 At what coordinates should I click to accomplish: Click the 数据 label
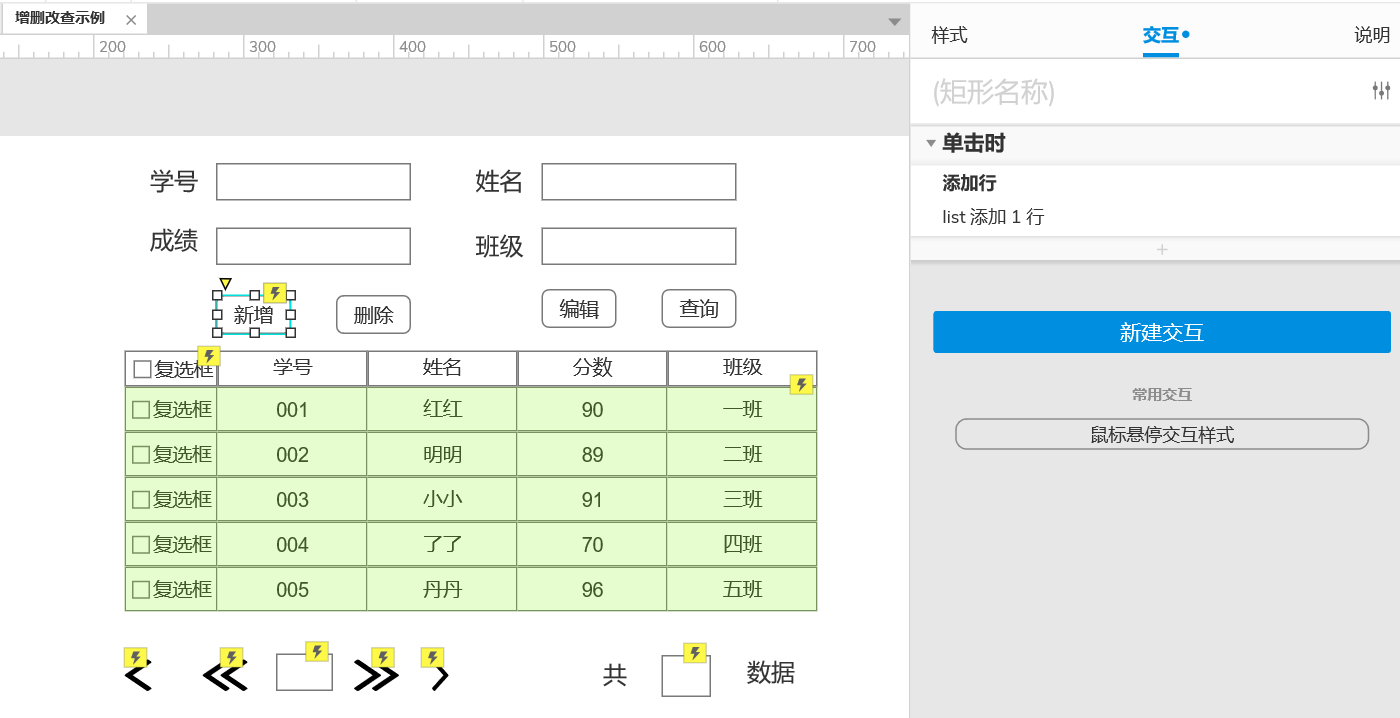[771, 673]
